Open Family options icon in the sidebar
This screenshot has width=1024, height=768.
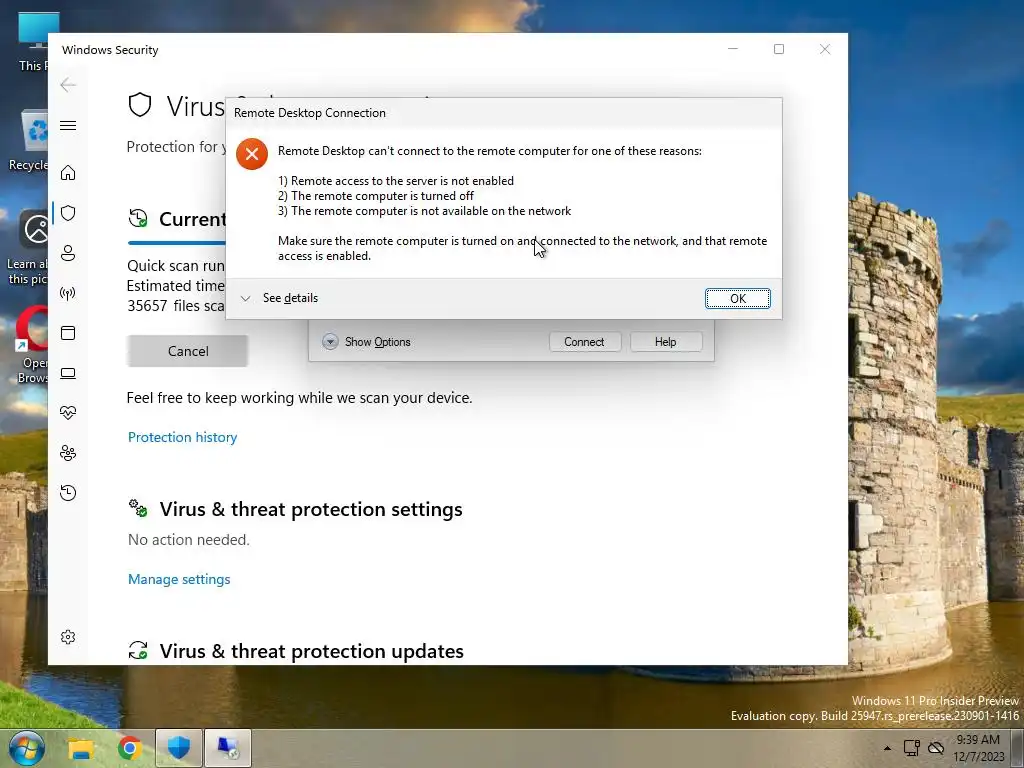[68, 453]
